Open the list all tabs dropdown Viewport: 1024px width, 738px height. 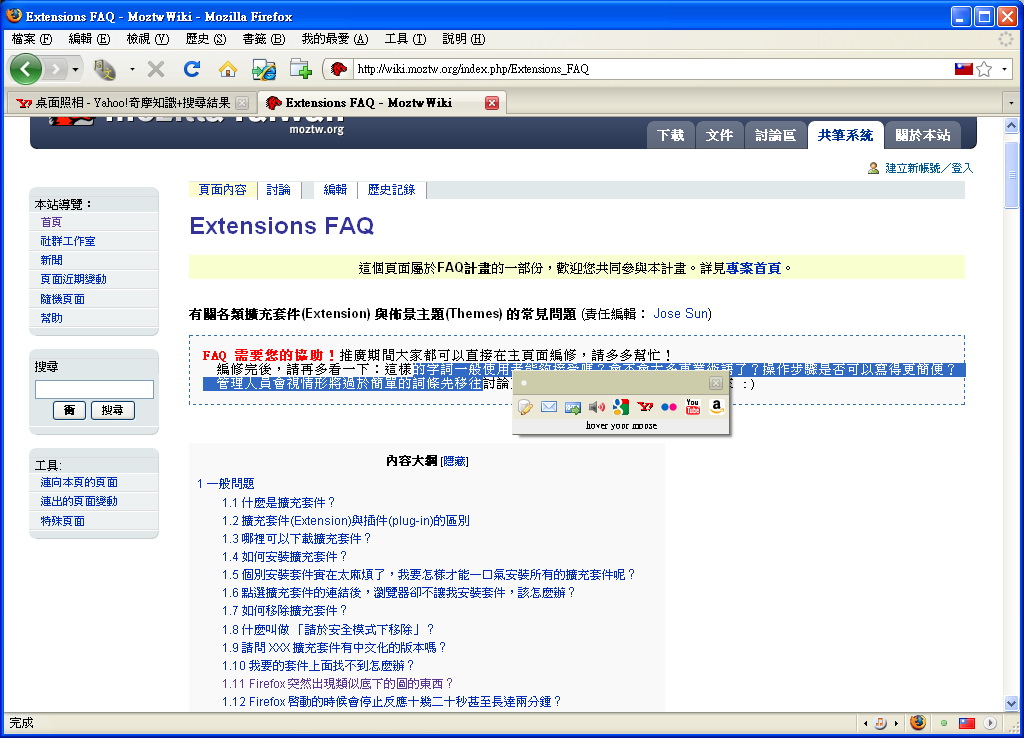(1011, 103)
